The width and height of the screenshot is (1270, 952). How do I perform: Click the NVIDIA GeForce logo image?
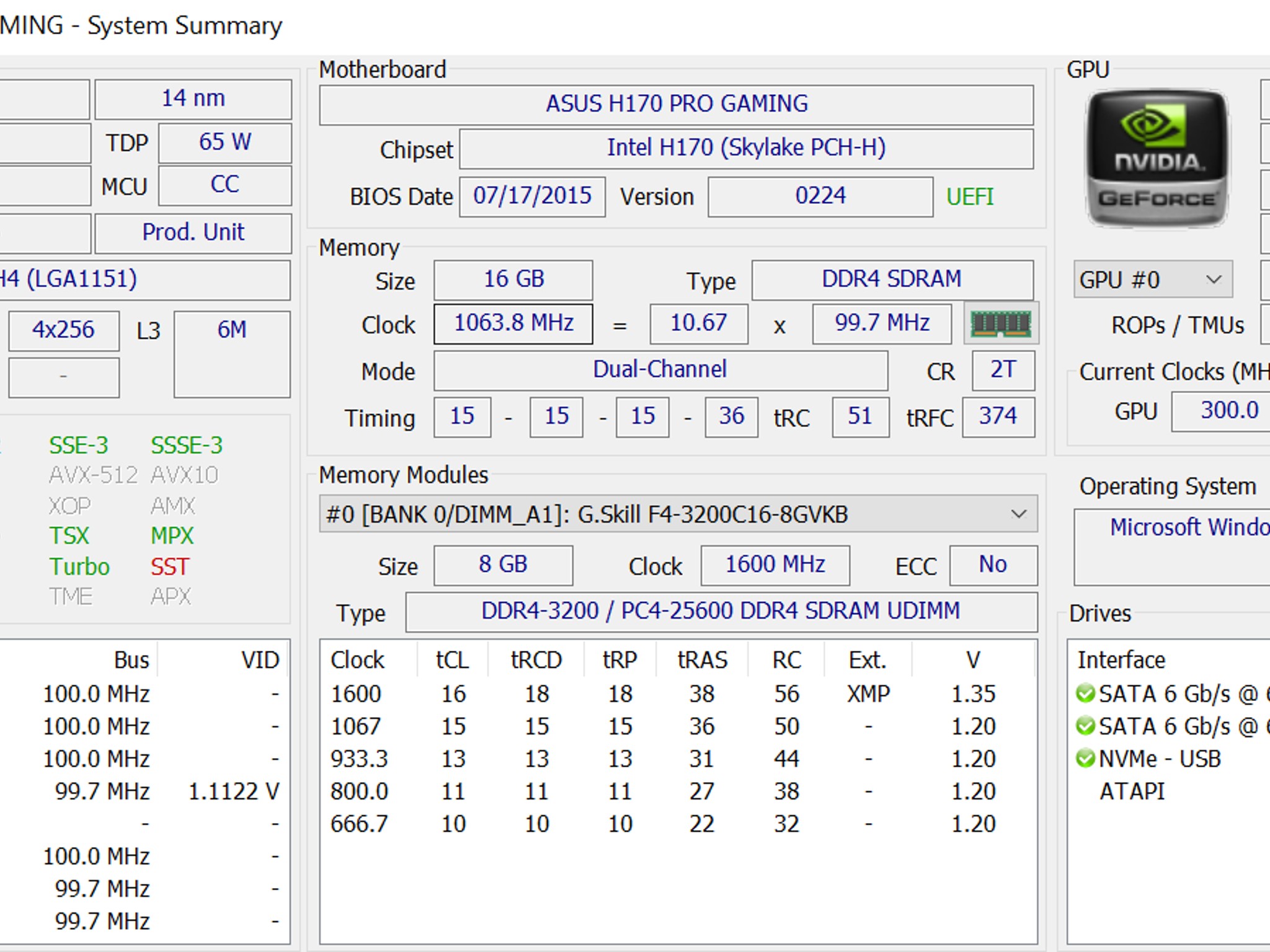[x=1157, y=159]
